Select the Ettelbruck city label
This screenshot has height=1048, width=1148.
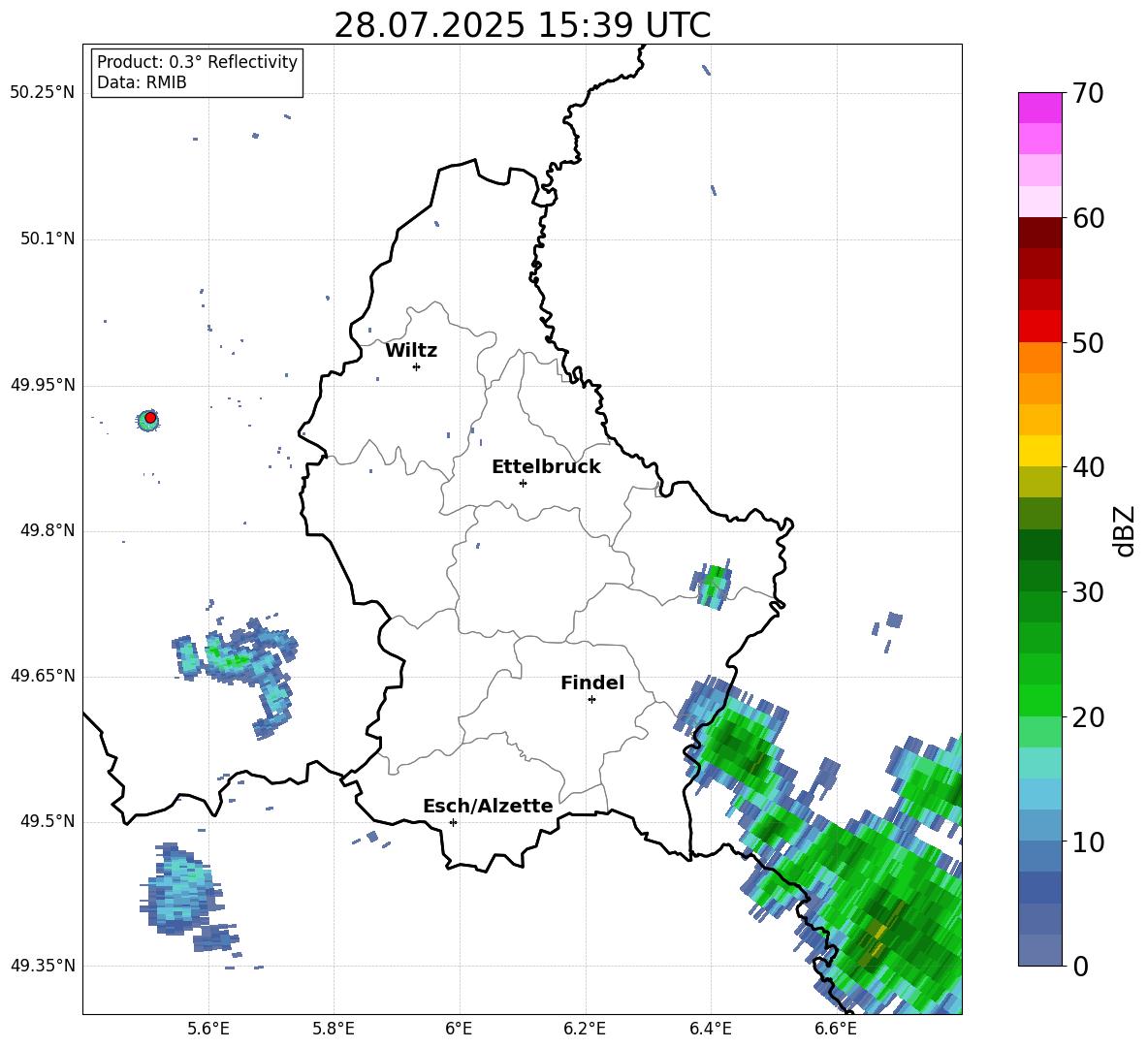[546, 467]
